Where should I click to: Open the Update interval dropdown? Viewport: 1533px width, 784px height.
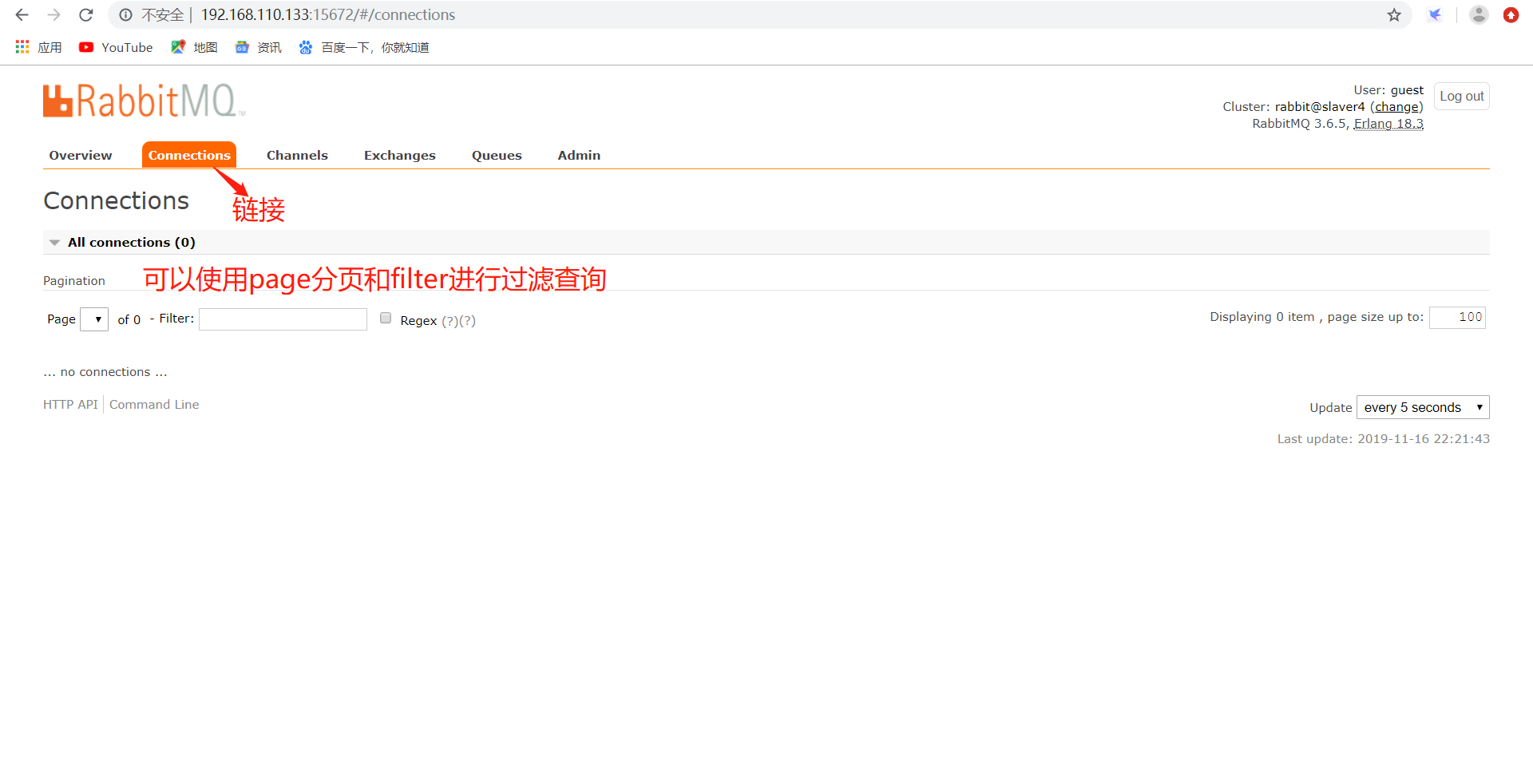[x=1422, y=407]
